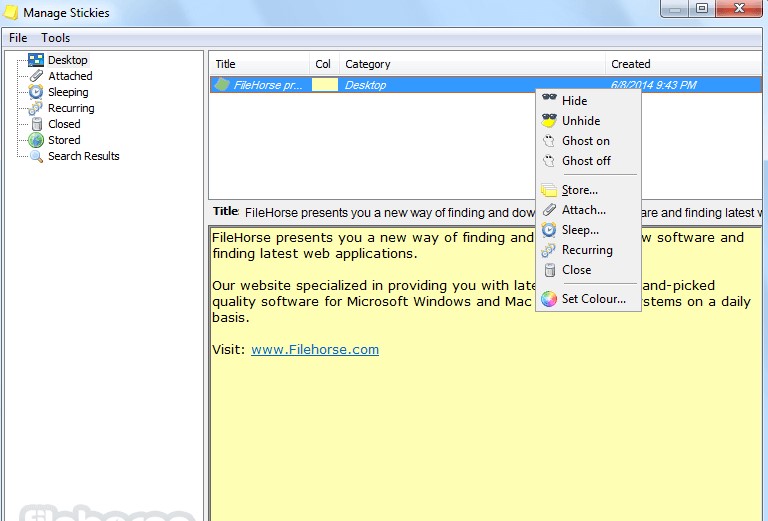Maximize the Manage Stickies window
Viewport: 768px width, 521px height.
point(702,8)
